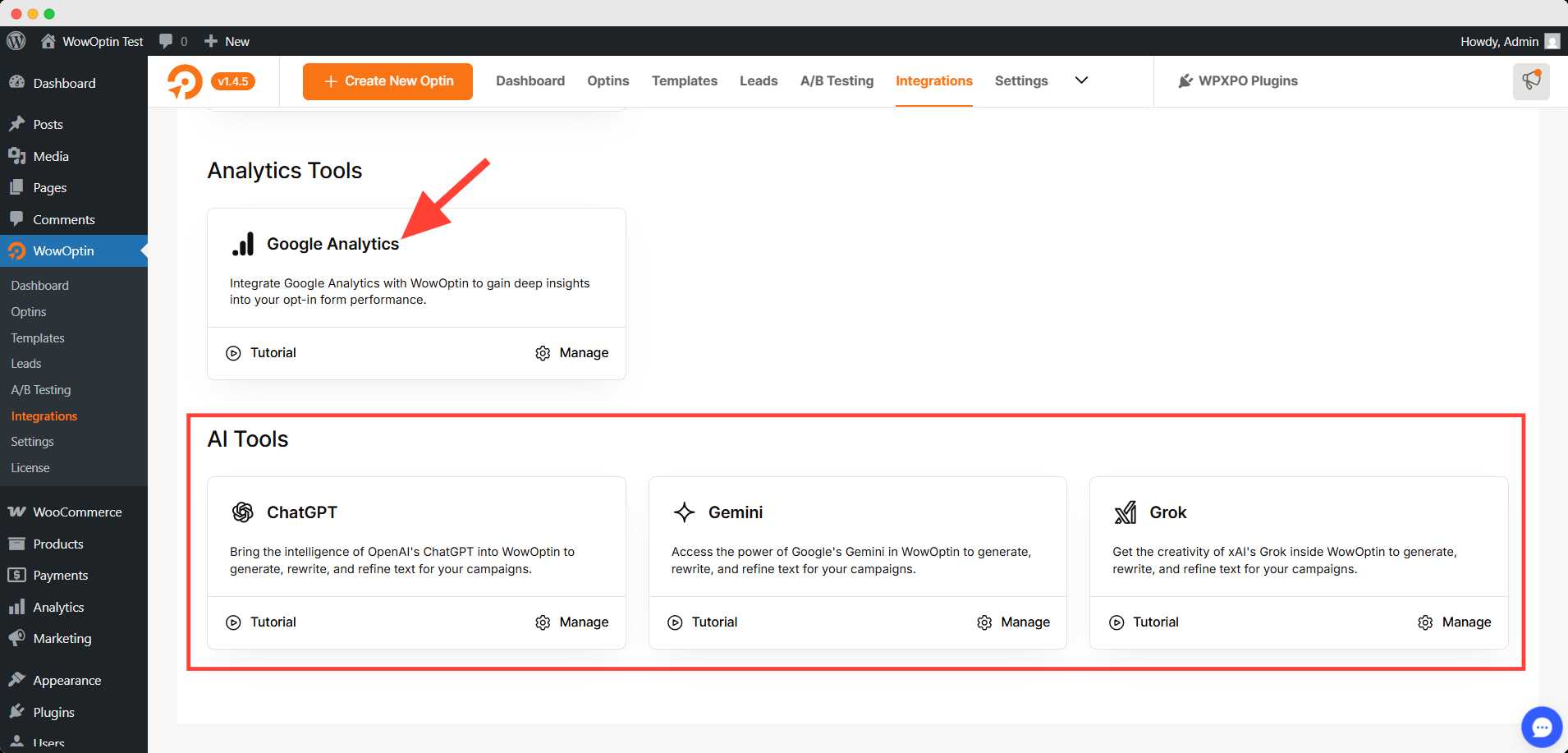This screenshot has width=1568, height=753.
Task: Switch to the Optins tab
Action: 608,80
